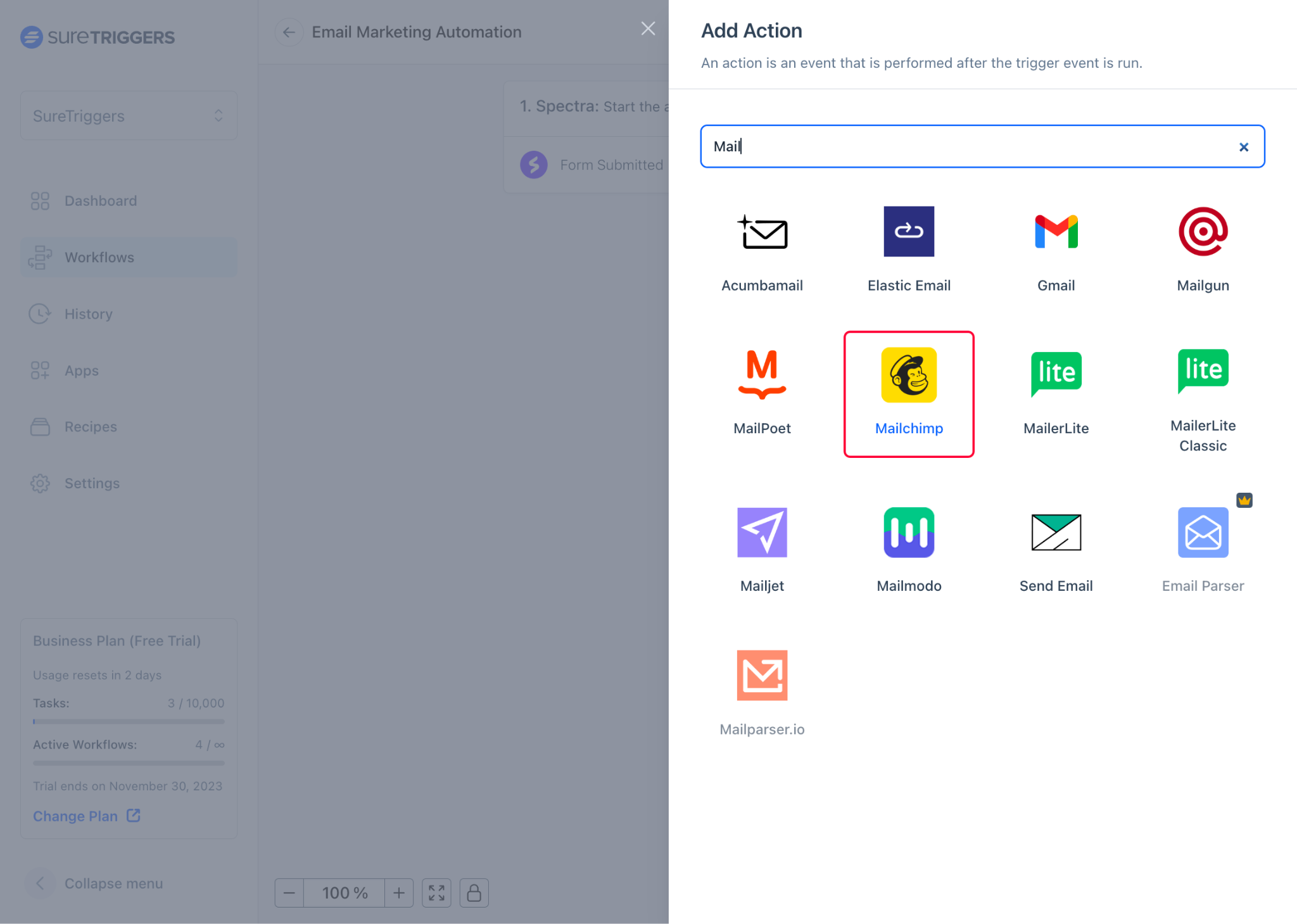Clear the Mail search query
This screenshot has width=1297, height=924.
pos(1243,146)
